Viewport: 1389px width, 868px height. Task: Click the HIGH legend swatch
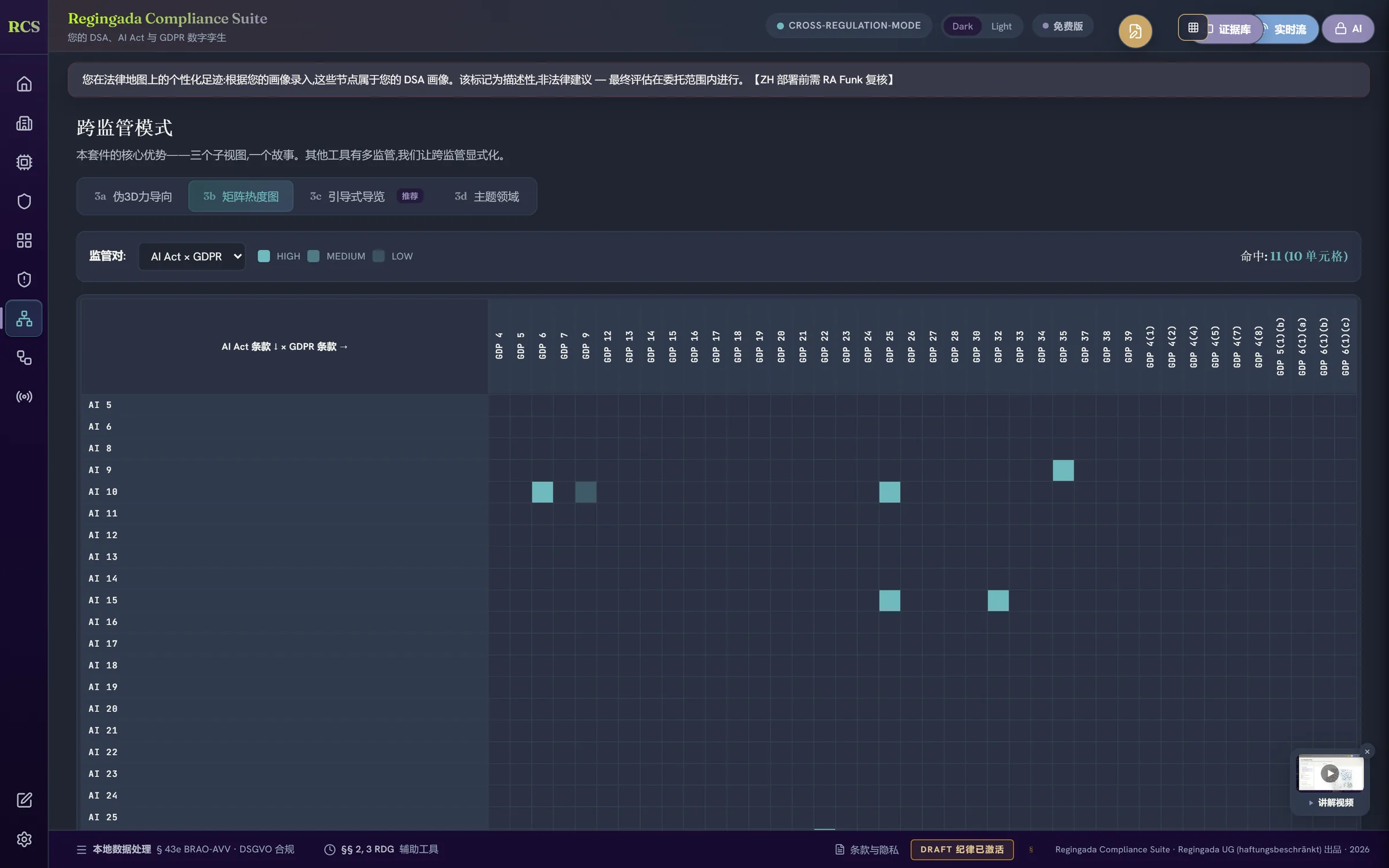pyautogui.click(x=264, y=256)
